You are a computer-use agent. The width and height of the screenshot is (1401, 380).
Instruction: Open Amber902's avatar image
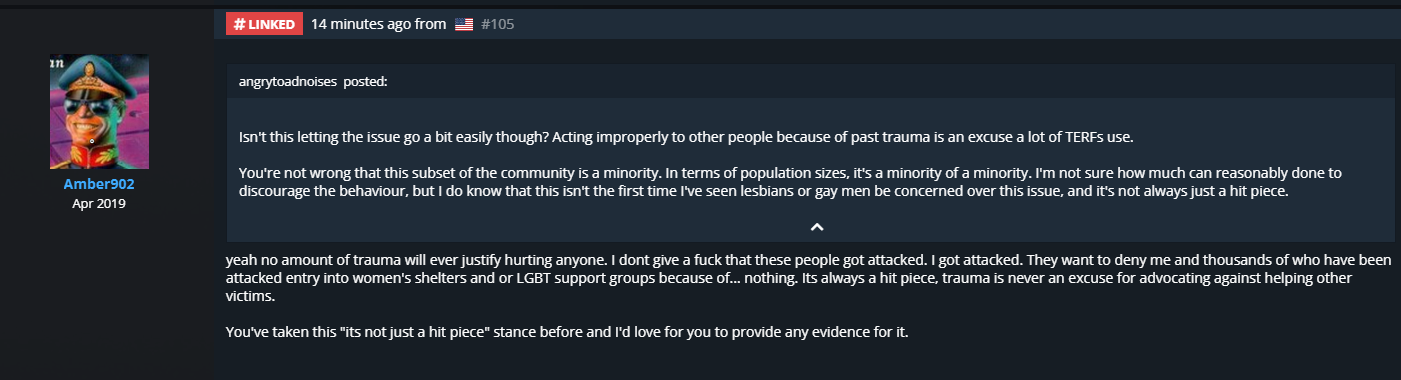click(98, 112)
